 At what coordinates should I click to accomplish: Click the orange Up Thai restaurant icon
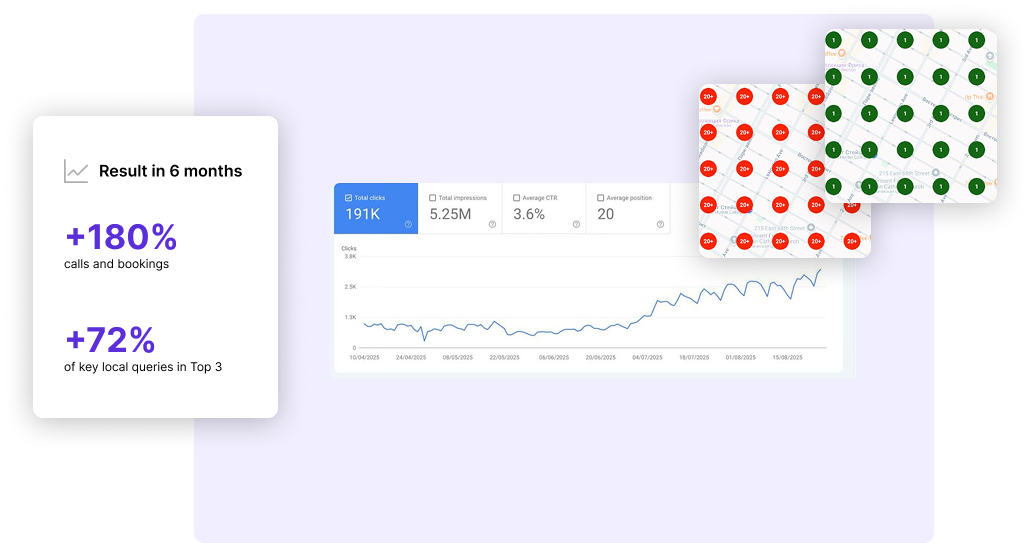(x=989, y=96)
